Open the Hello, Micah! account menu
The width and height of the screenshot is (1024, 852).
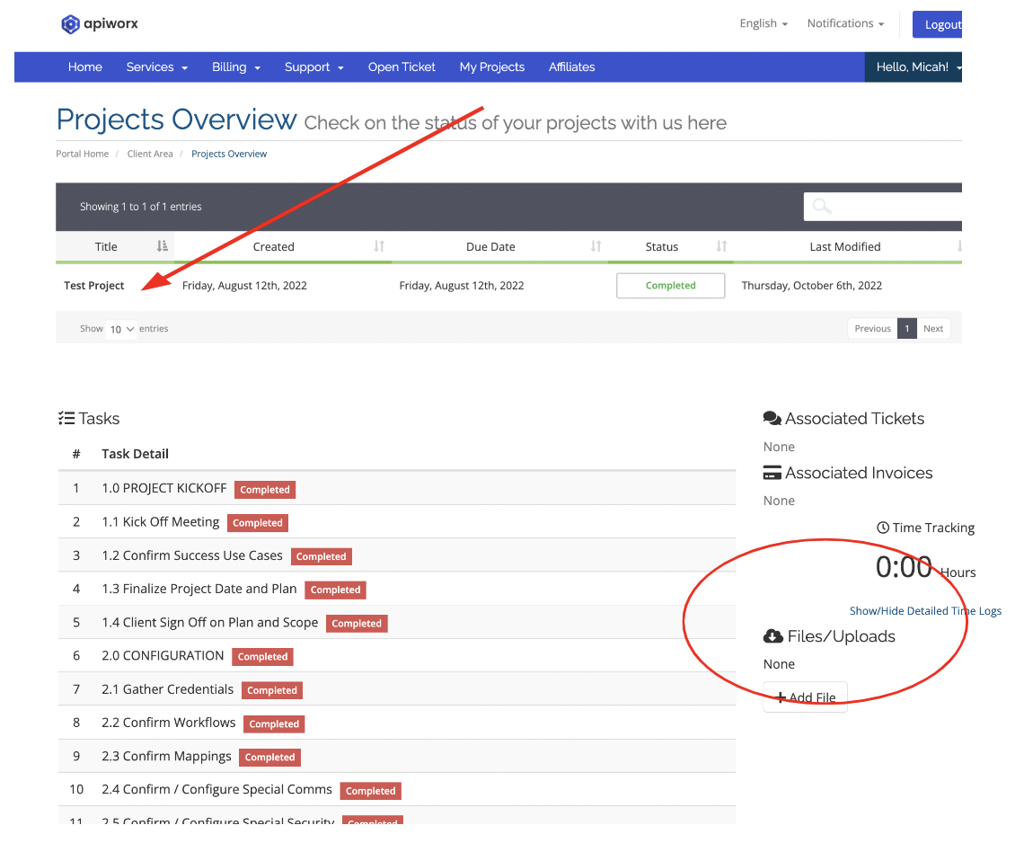tap(913, 67)
